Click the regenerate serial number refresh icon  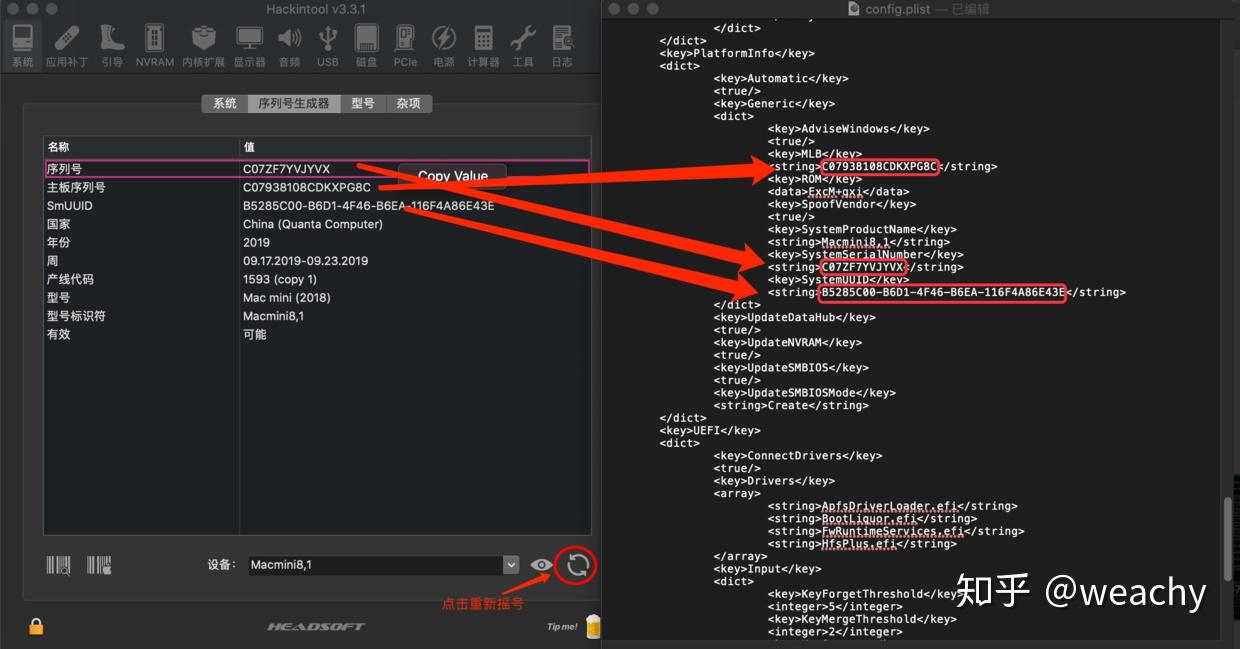tap(578, 565)
